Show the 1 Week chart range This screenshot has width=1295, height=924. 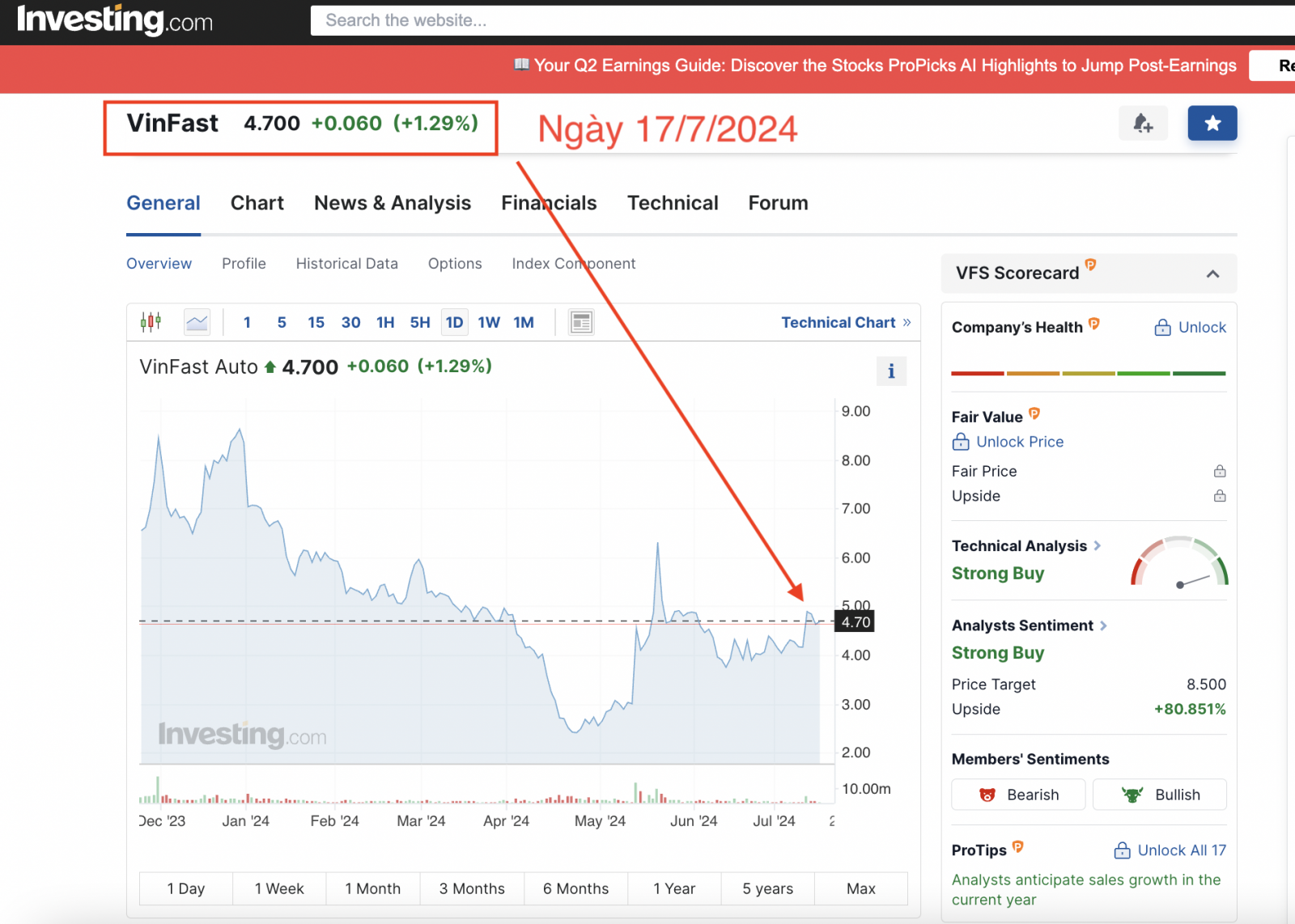(x=279, y=888)
